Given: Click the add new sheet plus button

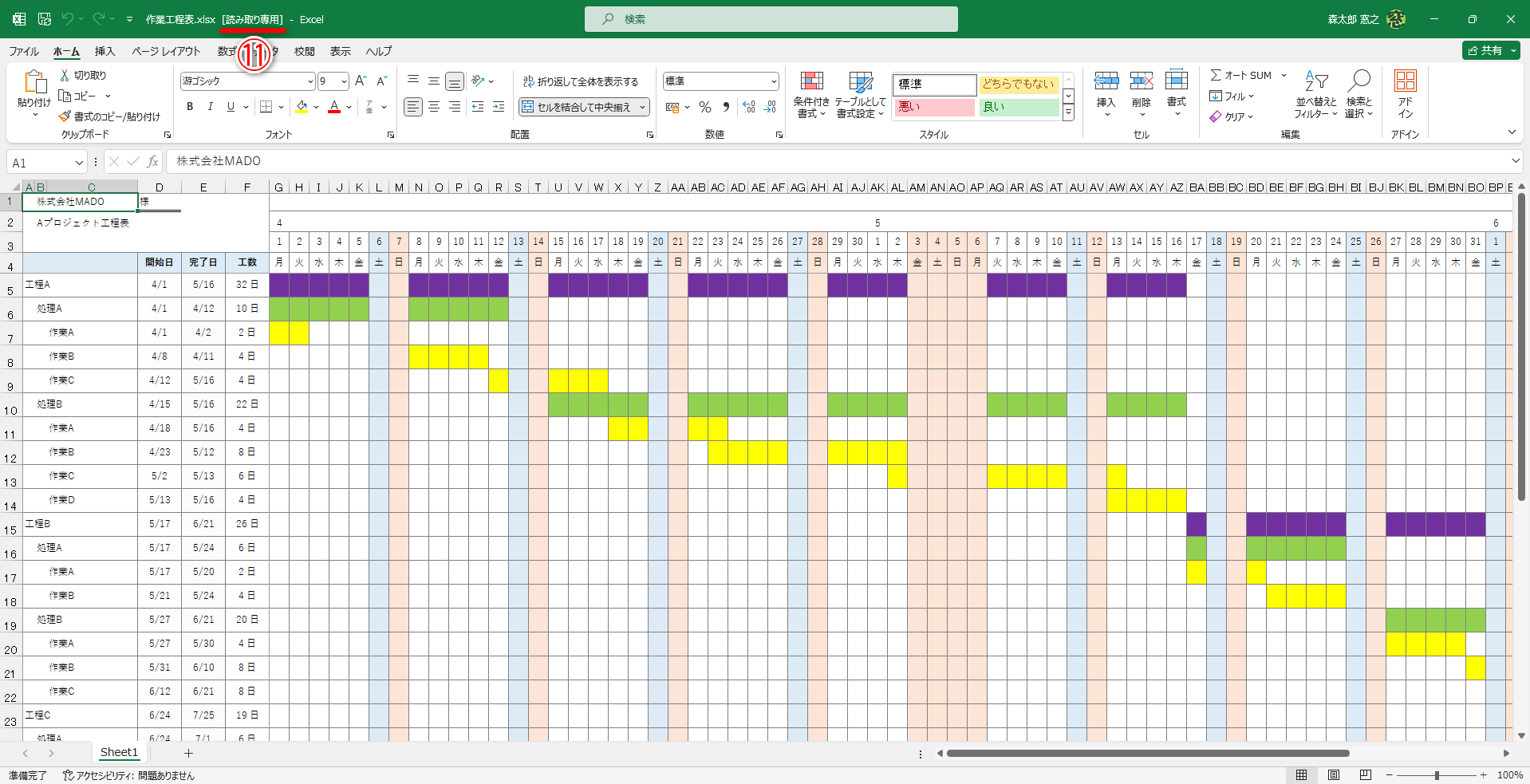Looking at the screenshot, I should coord(188,753).
